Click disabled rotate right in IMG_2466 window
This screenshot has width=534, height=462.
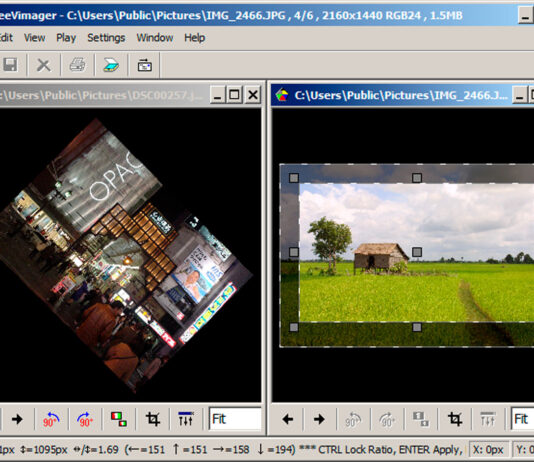(387, 419)
